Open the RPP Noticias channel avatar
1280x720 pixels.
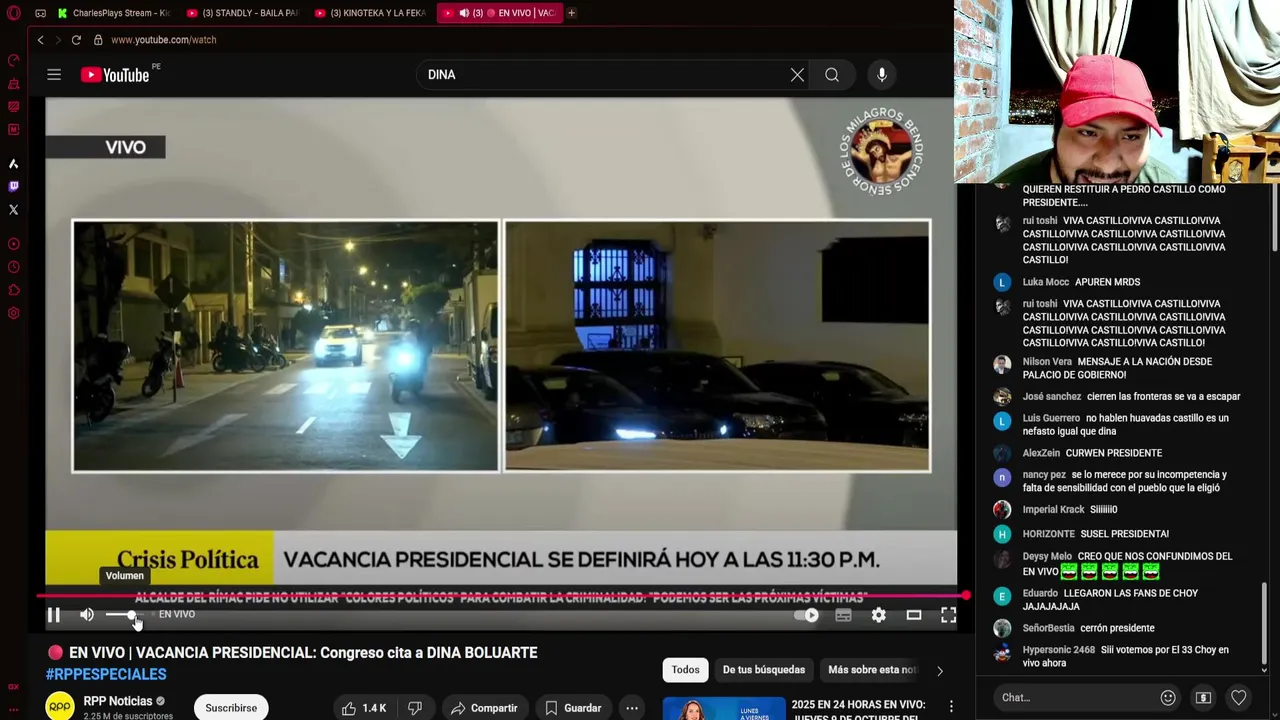[x=61, y=705]
